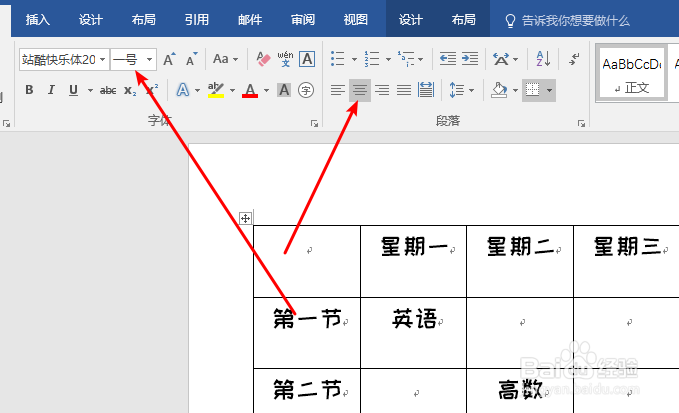Justify text alignment
The width and height of the screenshot is (679, 413).
(404, 90)
